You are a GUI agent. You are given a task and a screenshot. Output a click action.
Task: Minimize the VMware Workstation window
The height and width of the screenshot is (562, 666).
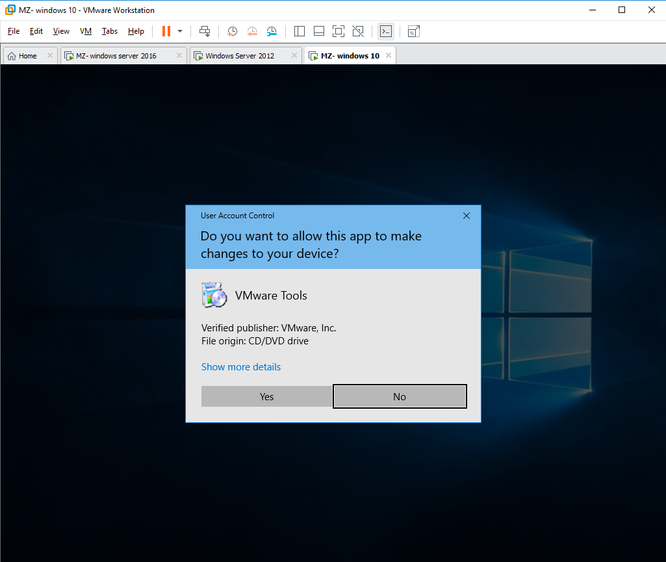[593, 10]
